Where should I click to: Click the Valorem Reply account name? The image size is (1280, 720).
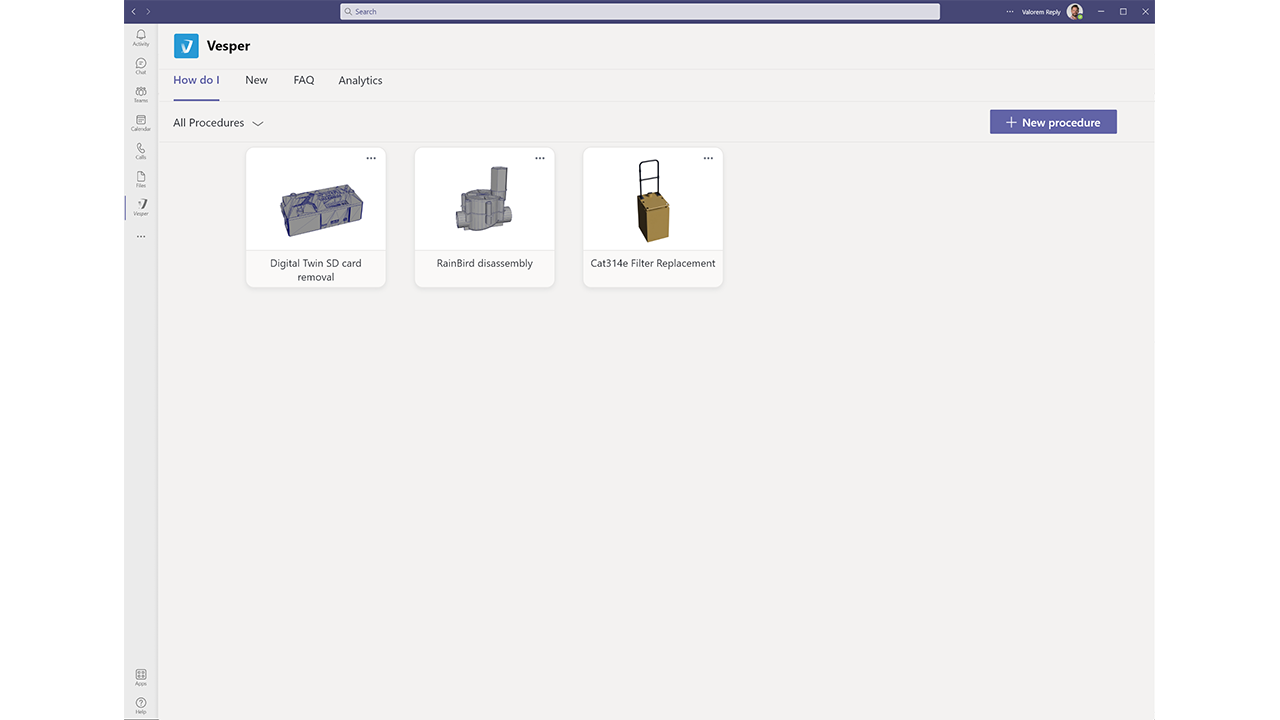[x=1041, y=12]
